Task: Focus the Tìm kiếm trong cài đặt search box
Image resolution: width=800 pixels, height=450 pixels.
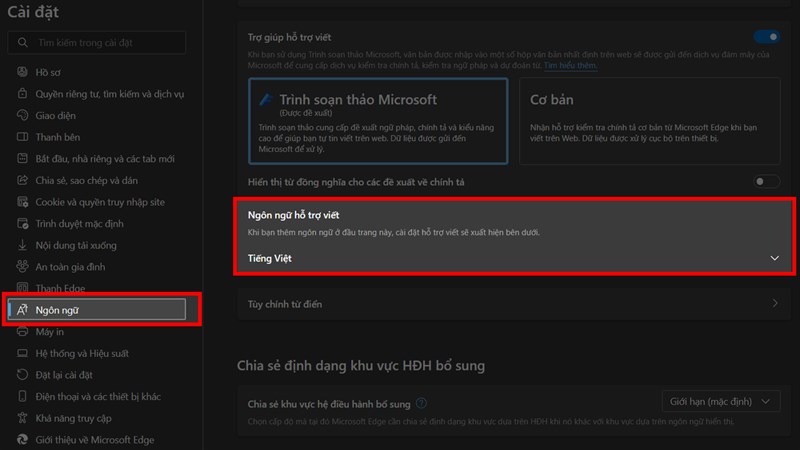Action: (x=97, y=42)
